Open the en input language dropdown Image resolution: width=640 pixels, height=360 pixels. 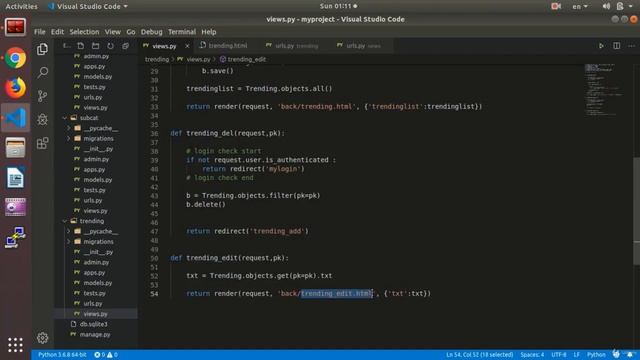tap(580, 6)
